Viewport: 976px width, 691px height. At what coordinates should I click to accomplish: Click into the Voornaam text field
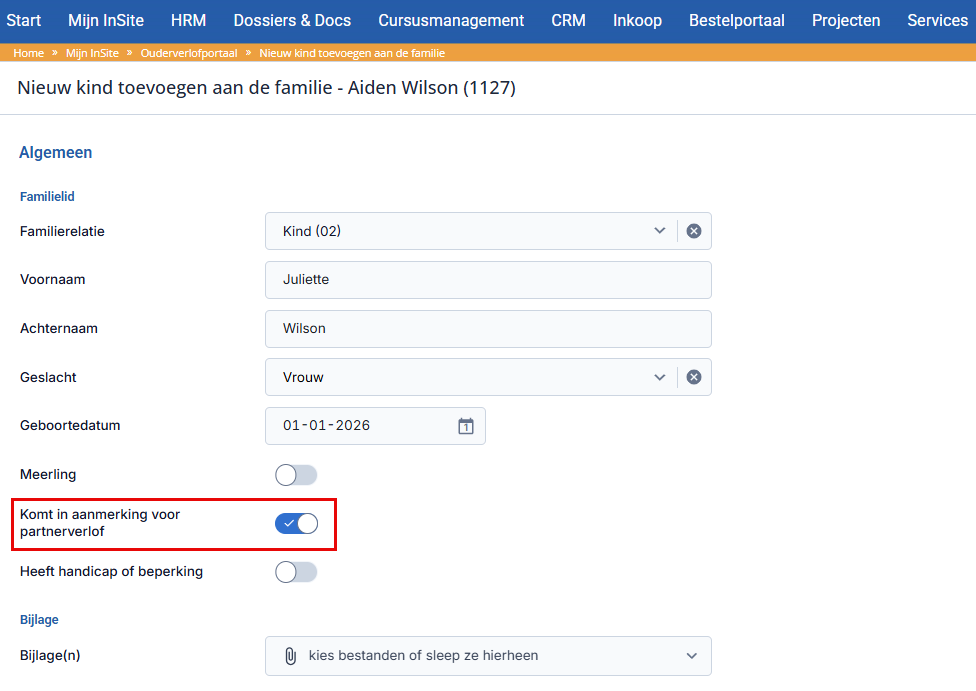(488, 280)
